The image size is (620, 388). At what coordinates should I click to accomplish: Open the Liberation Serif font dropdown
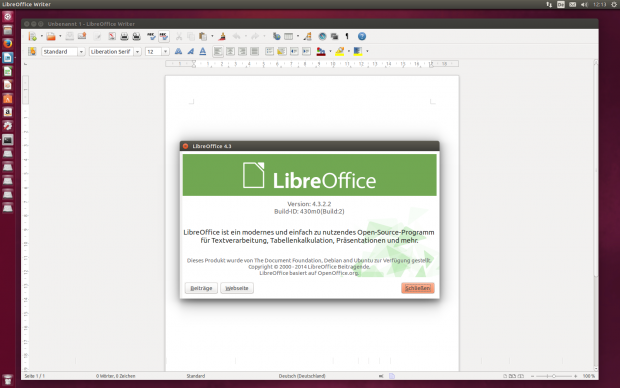tap(137, 52)
